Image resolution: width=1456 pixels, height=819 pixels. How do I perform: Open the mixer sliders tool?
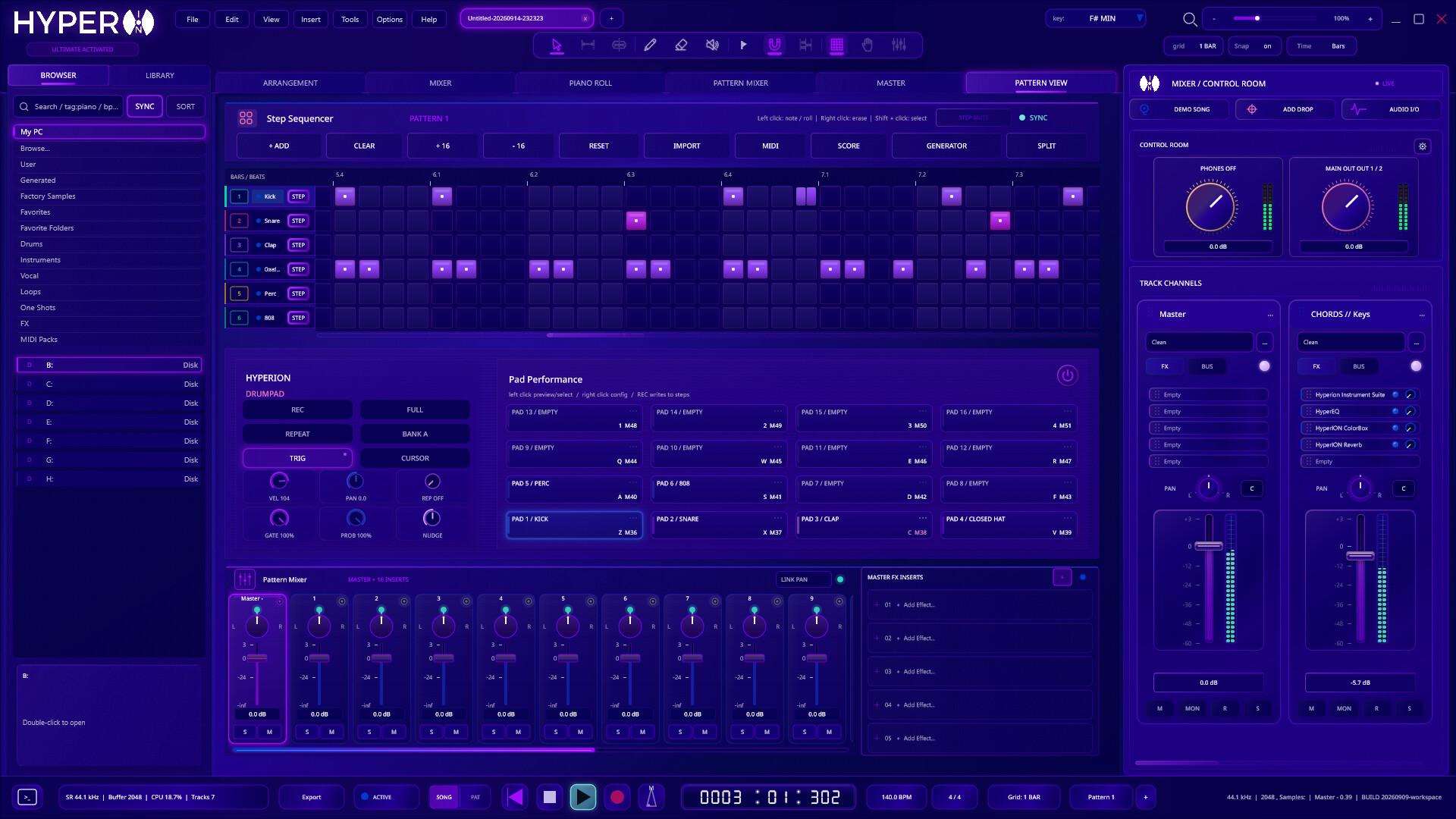pyautogui.click(x=899, y=45)
